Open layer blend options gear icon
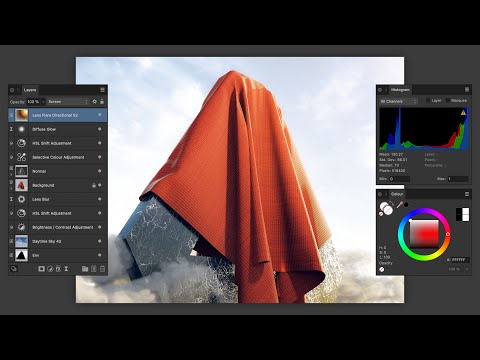Viewport: 480px width, 360px height. [95, 101]
